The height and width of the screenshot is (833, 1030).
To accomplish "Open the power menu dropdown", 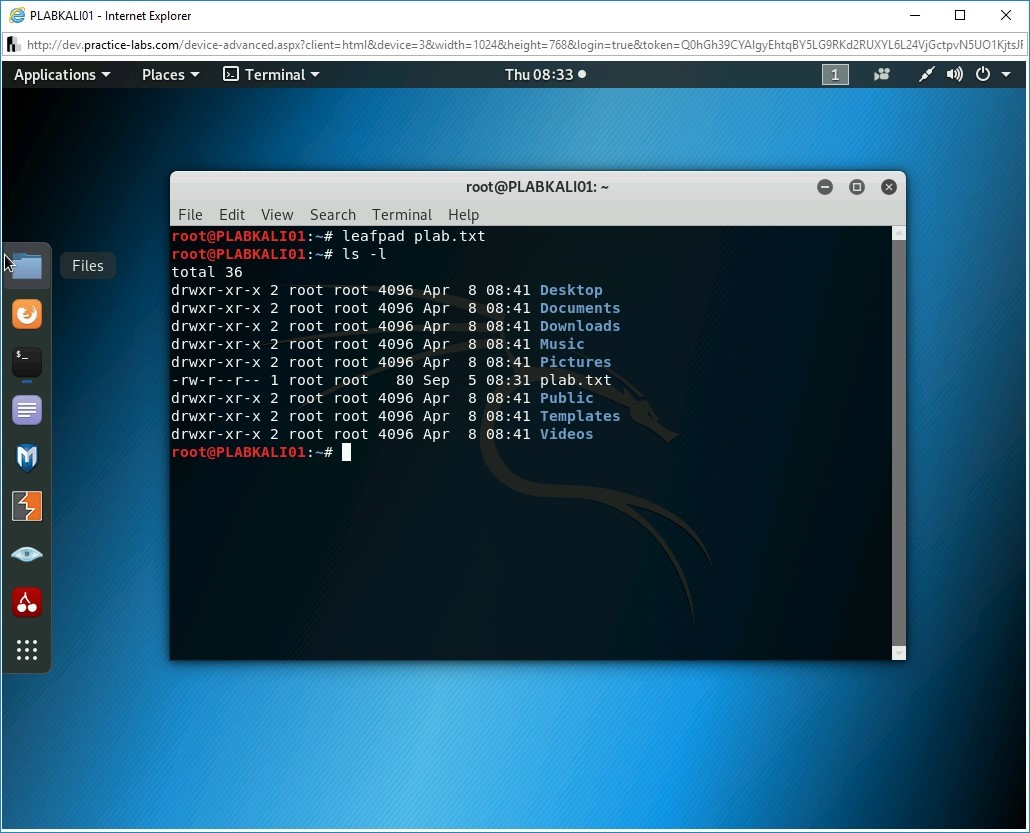I will [991, 75].
